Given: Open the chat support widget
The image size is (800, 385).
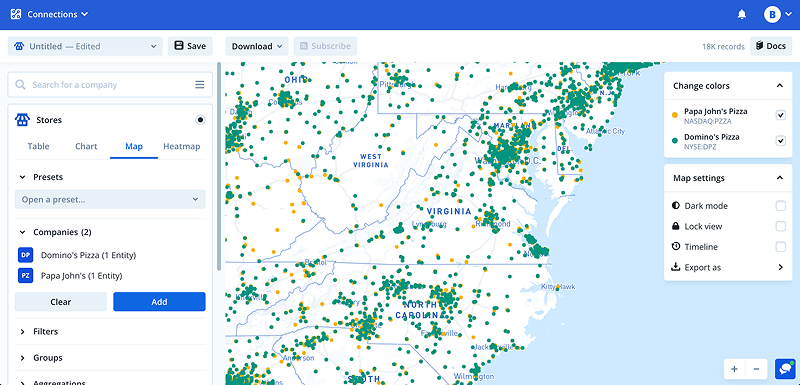Looking at the screenshot, I should (x=784, y=369).
